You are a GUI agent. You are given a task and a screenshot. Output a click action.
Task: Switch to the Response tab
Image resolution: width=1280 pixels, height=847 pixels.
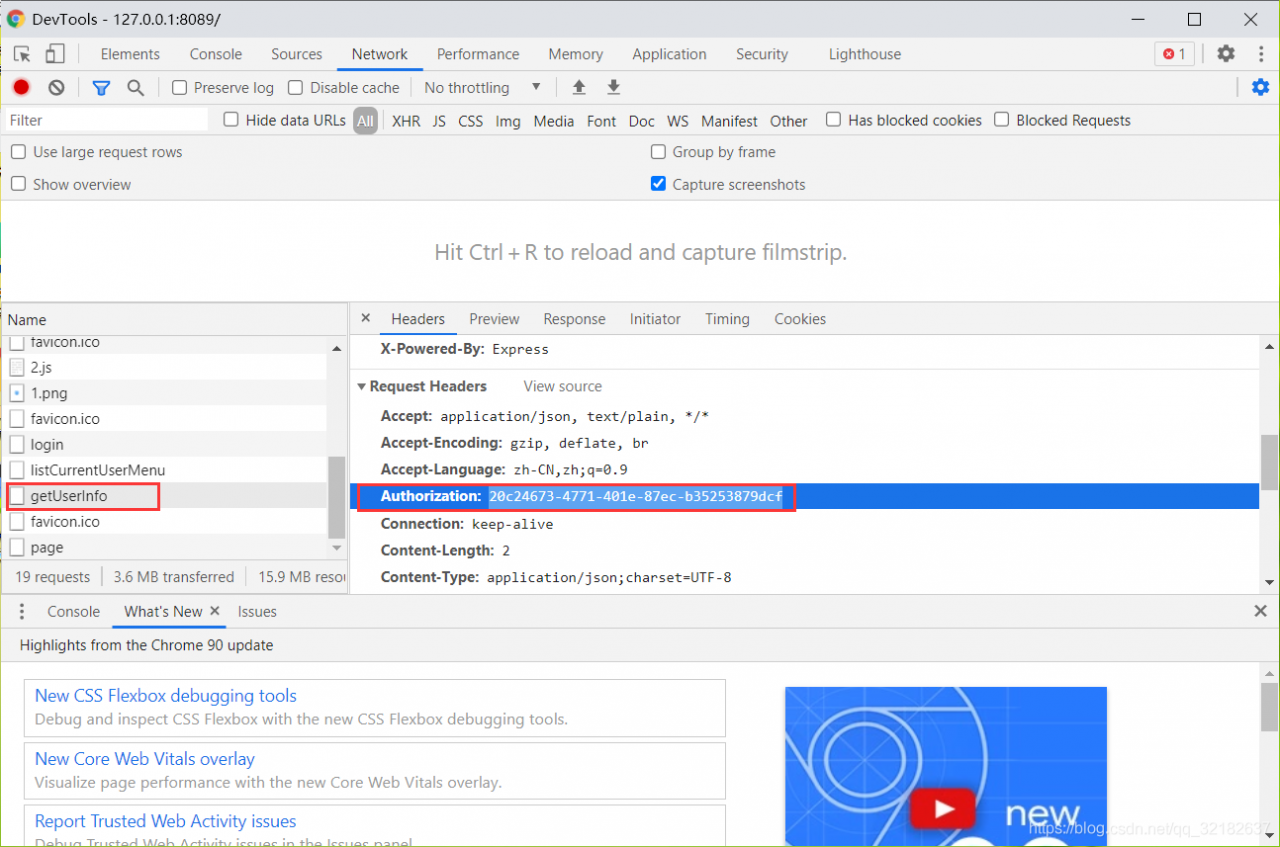point(574,319)
